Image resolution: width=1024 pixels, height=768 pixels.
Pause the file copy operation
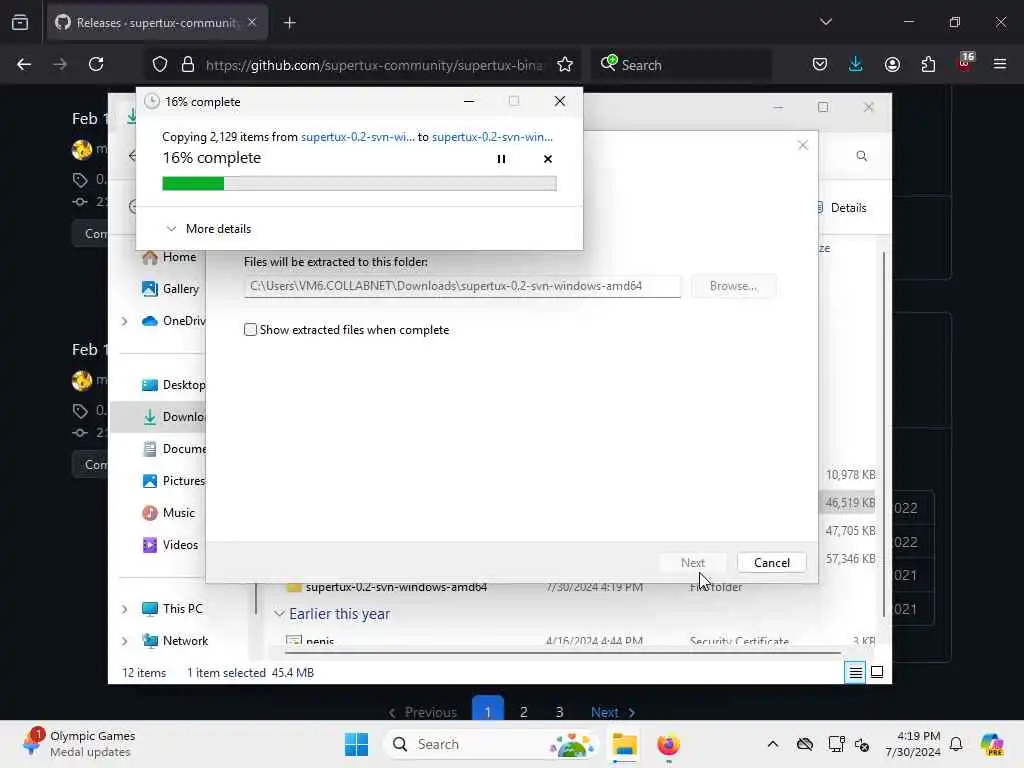tap(501, 159)
